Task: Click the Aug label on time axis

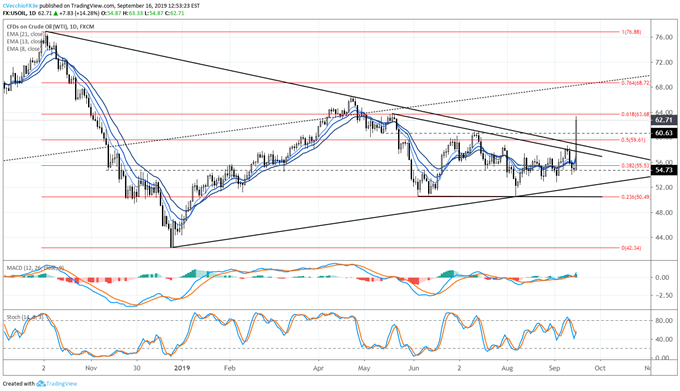Action: click(507, 368)
